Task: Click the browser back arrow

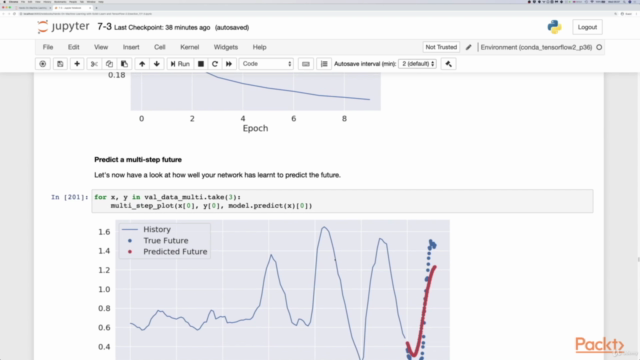Action: coord(4,14)
